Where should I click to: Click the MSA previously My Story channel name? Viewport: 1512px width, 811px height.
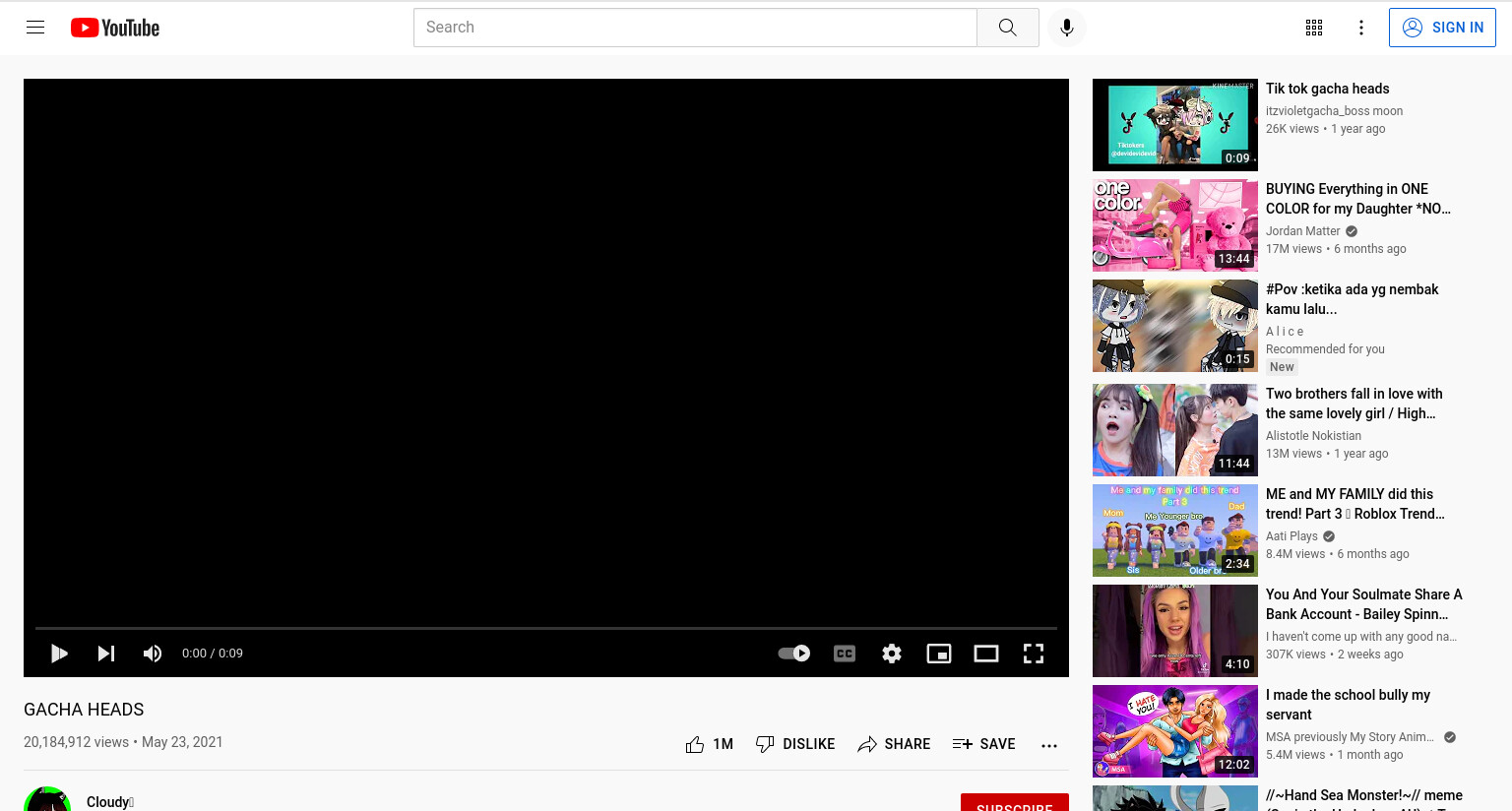click(1350, 737)
